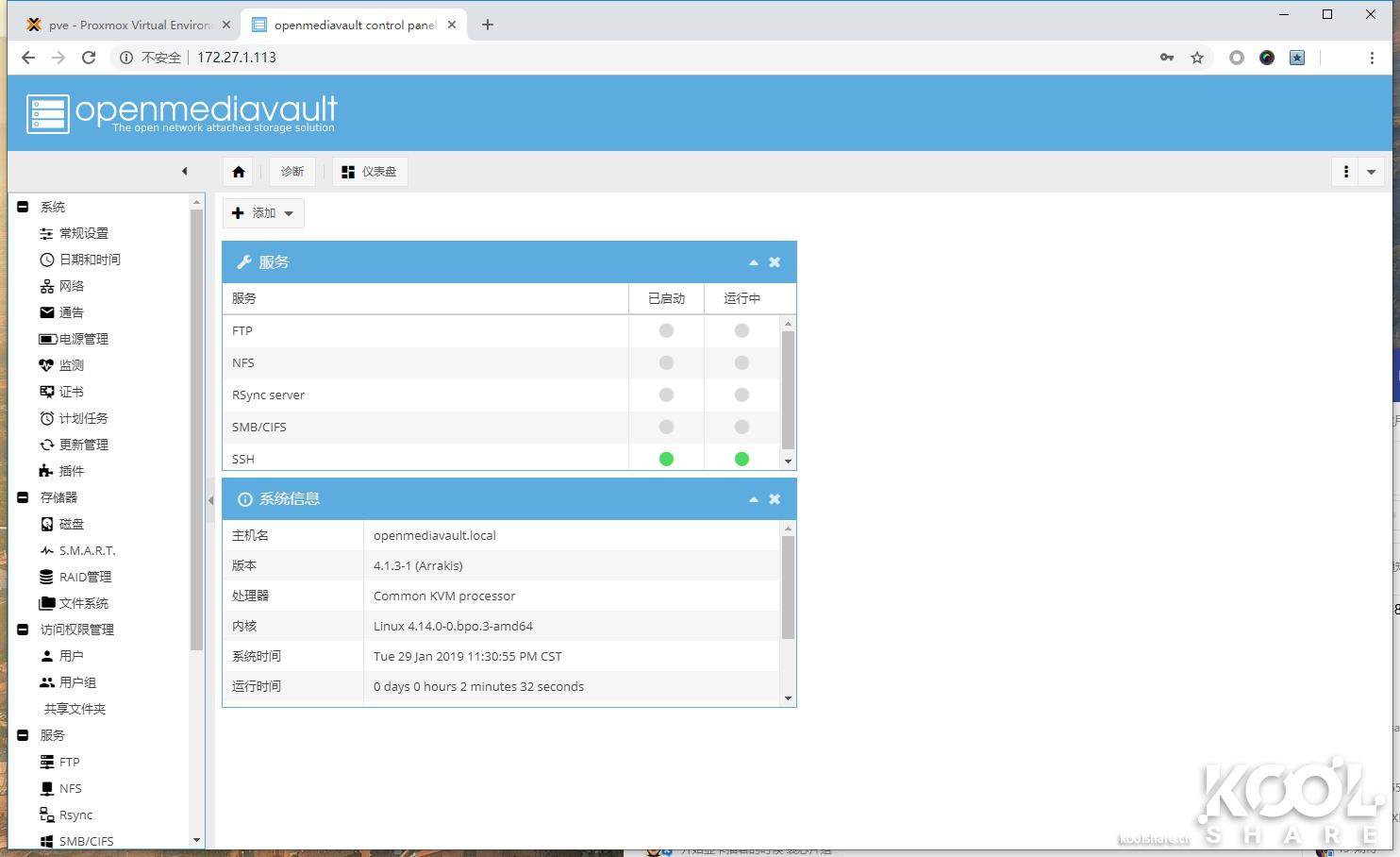Viewport: 1400px width, 857px height.
Task: Open 计划任务 scheduled jobs in the sidebar
Action: point(75,418)
